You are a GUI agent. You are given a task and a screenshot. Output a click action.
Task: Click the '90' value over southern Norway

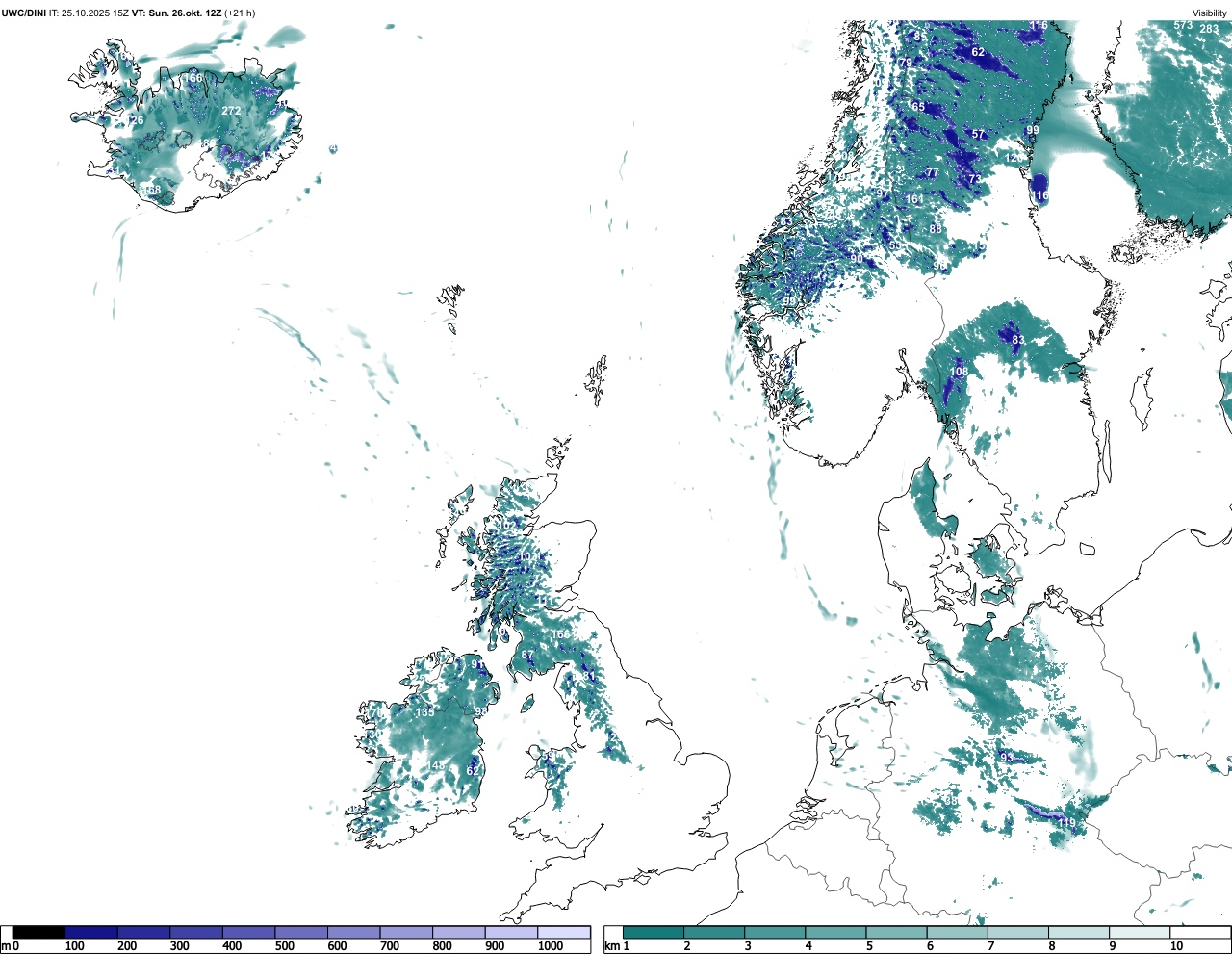[857, 259]
